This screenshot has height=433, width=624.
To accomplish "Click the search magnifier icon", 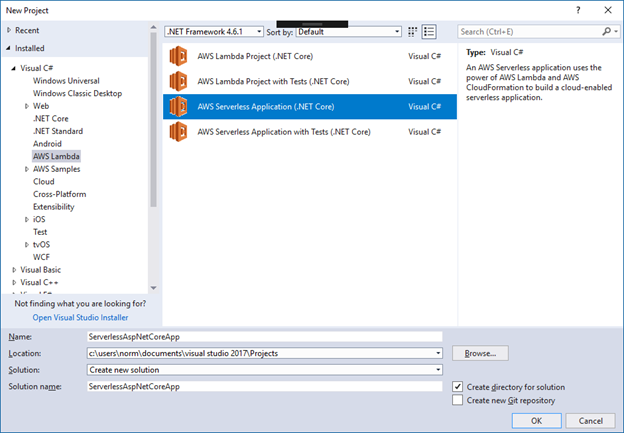I will 606,31.
